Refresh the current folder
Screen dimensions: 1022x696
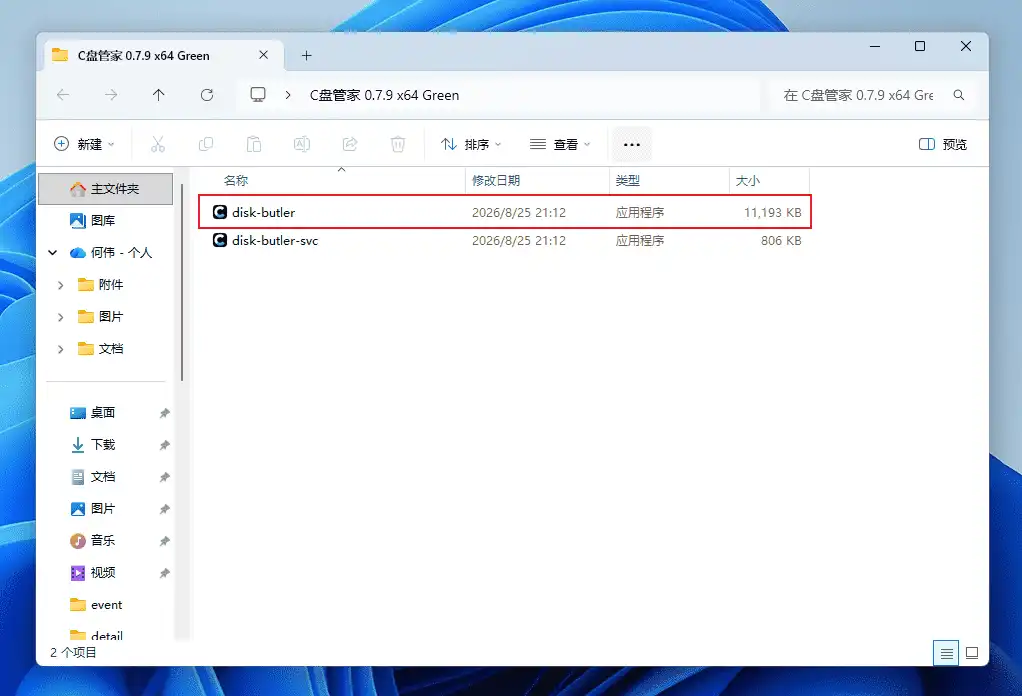(x=207, y=95)
